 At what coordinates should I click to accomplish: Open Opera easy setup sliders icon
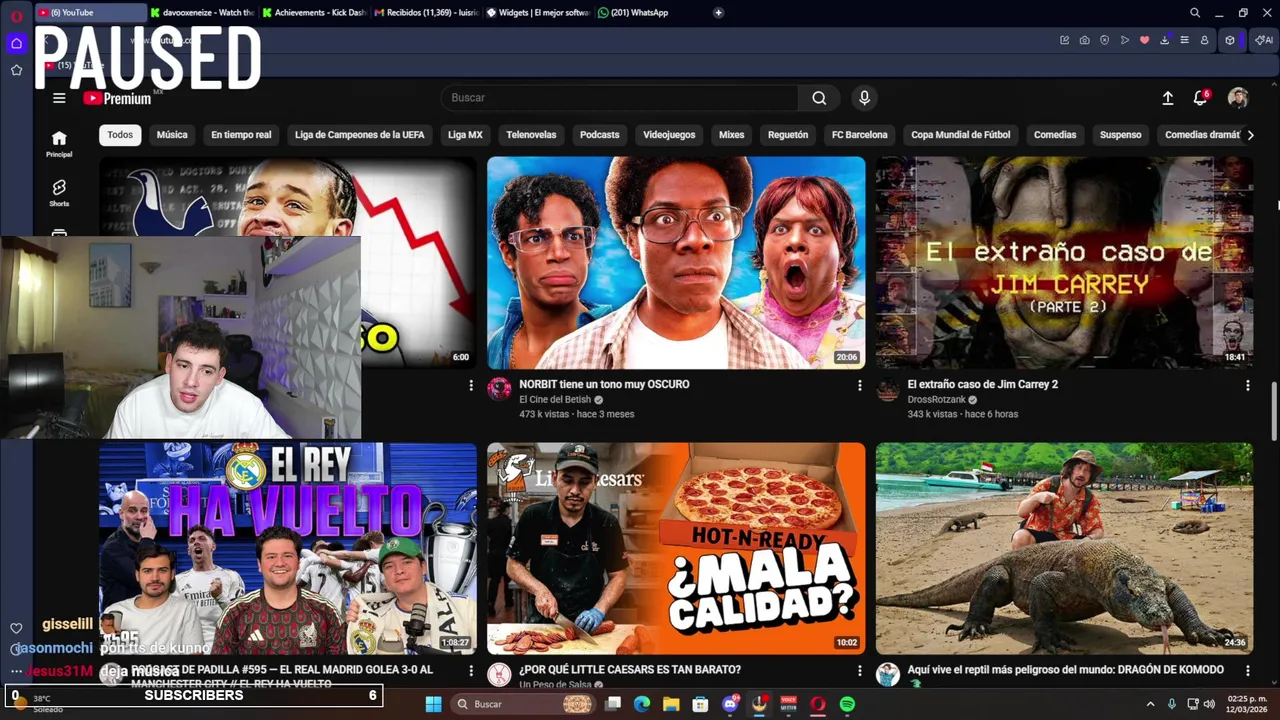(x=1184, y=40)
